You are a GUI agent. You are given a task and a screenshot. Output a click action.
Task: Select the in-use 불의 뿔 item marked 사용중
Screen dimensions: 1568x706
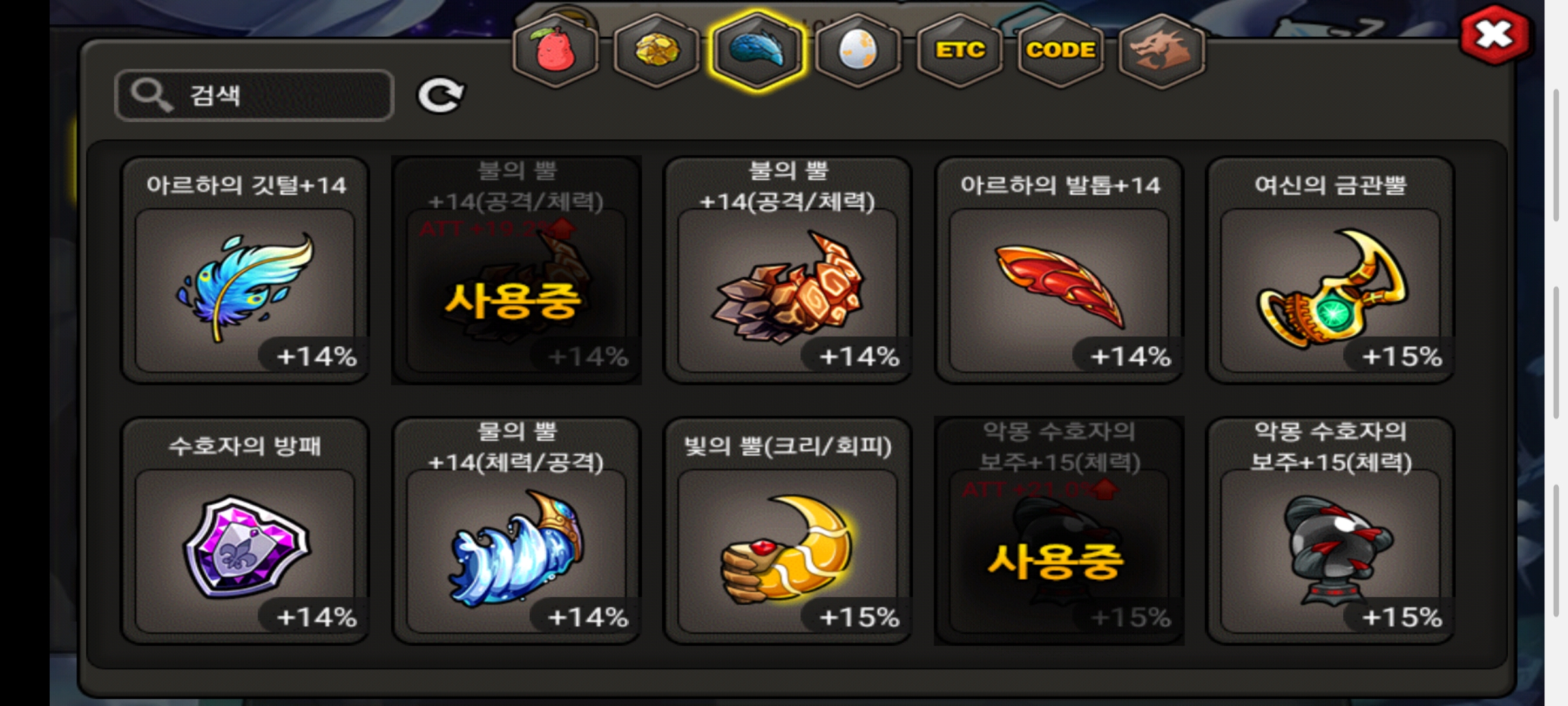tap(516, 270)
